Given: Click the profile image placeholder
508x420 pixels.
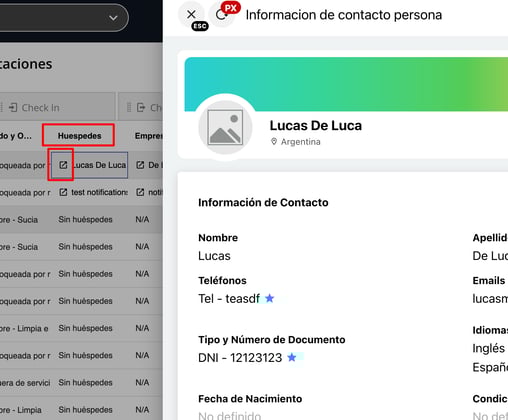Looking at the screenshot, I should click(x=225, y=127).
